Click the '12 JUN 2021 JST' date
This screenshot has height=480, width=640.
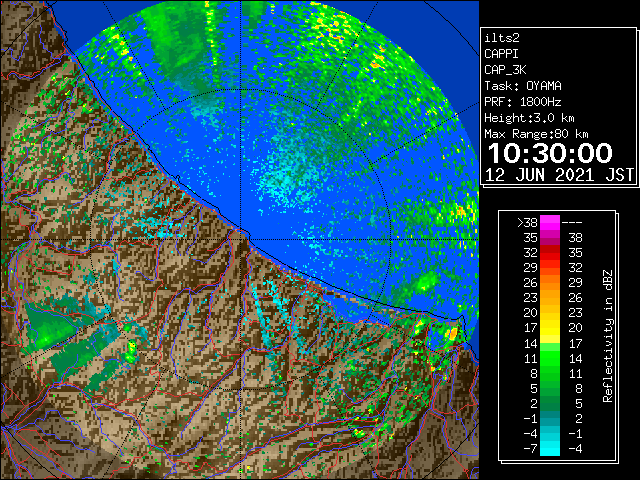[x=560, y=175]
